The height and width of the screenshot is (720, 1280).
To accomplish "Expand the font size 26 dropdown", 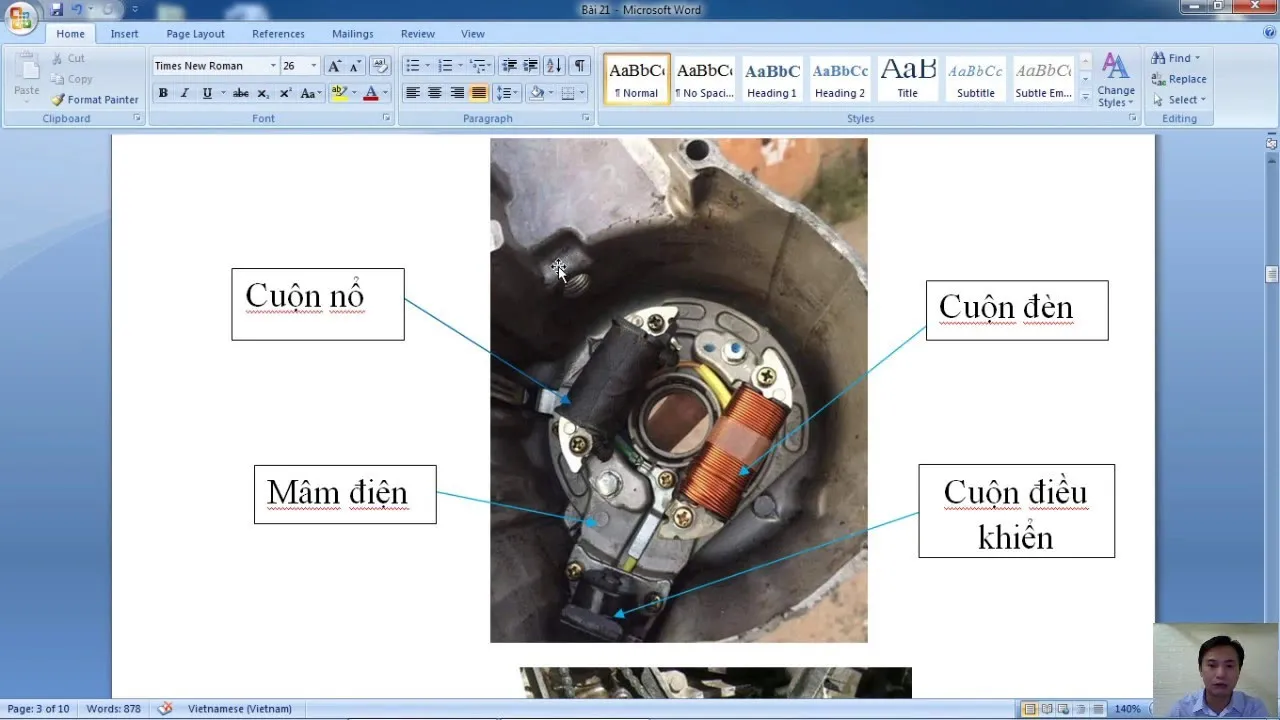I will (314, 66).
